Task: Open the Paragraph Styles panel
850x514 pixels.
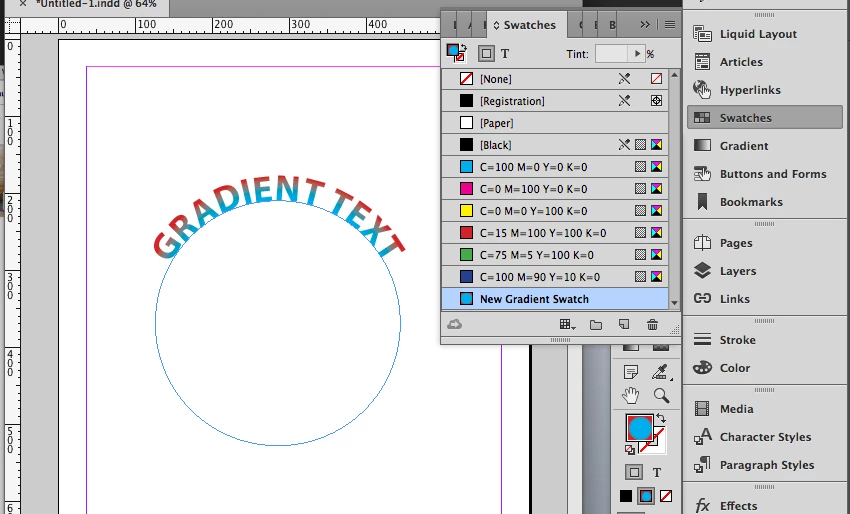Action: coord(765,465)
